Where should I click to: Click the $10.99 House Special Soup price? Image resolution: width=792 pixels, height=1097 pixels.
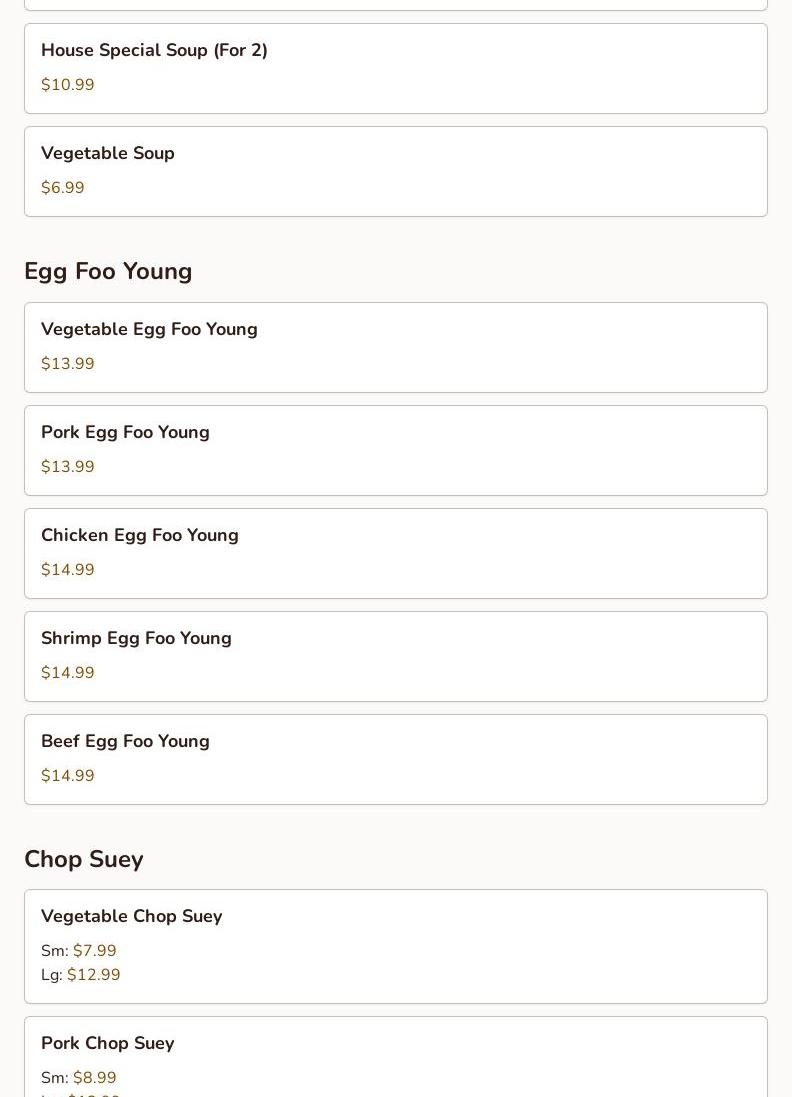click(x=68, y=85)
